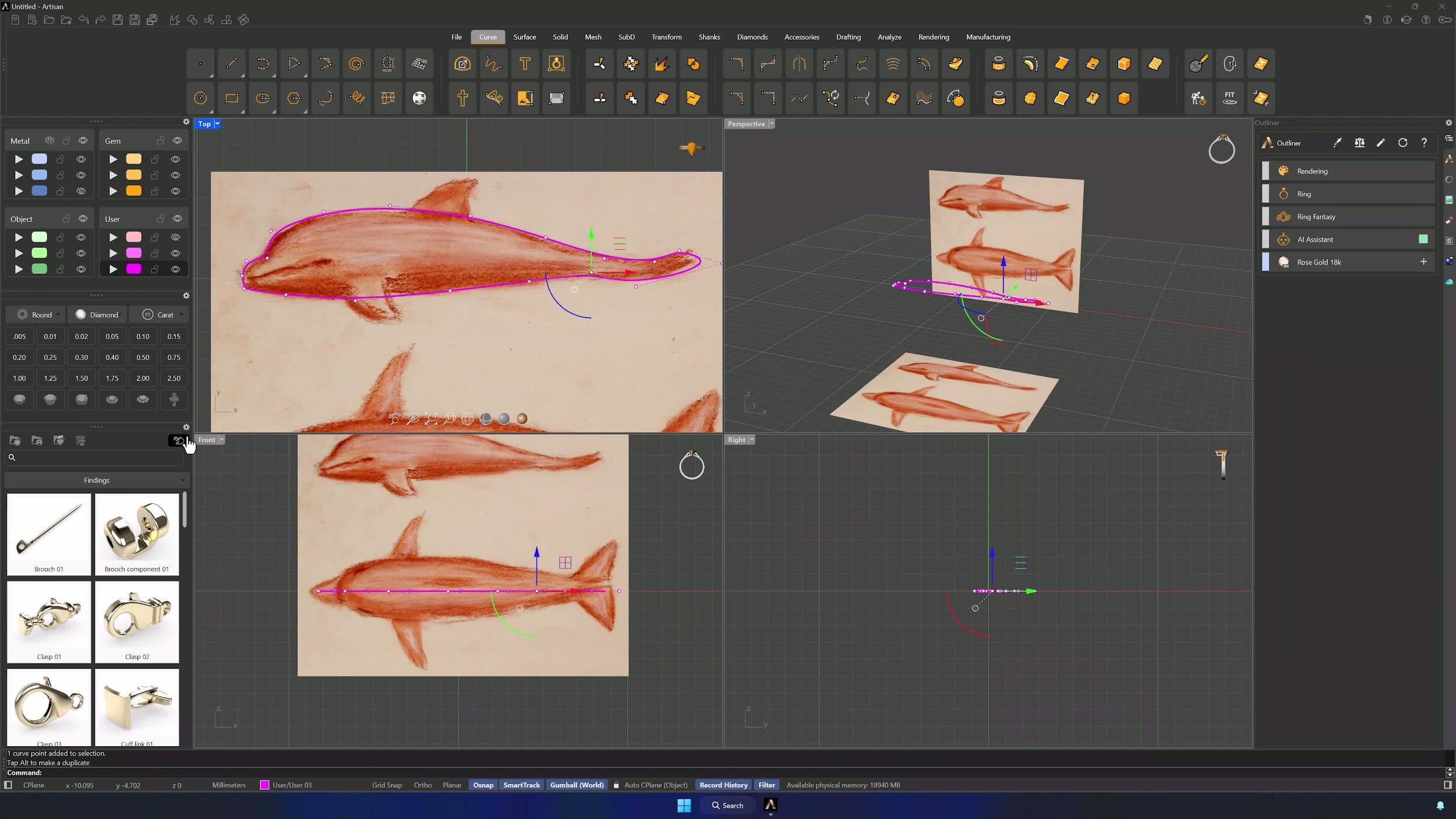Switch to the Surface tab
1456x819 pixels.
(x=525, y=37)
